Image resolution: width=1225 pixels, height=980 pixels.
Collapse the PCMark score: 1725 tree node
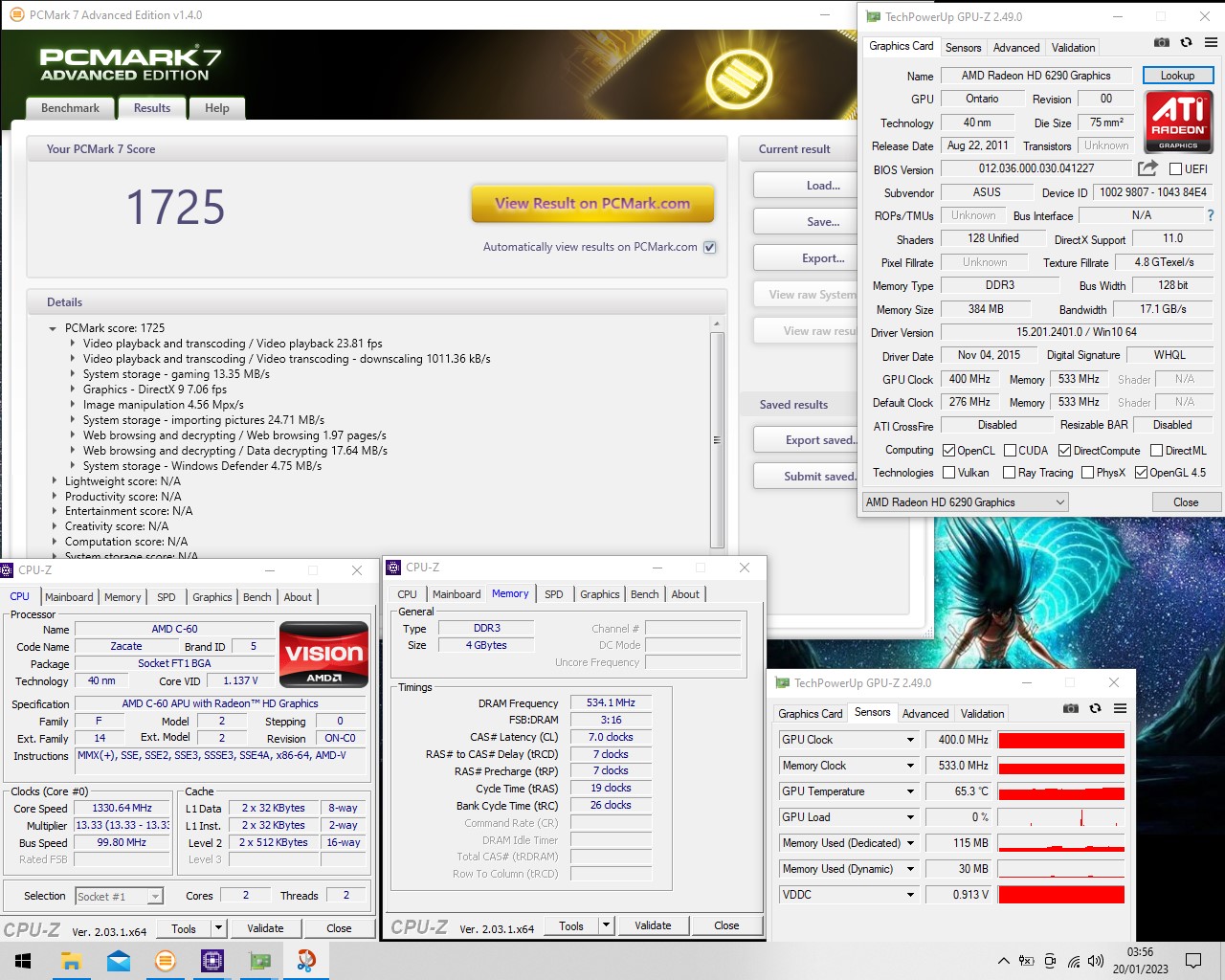(53, 328)
